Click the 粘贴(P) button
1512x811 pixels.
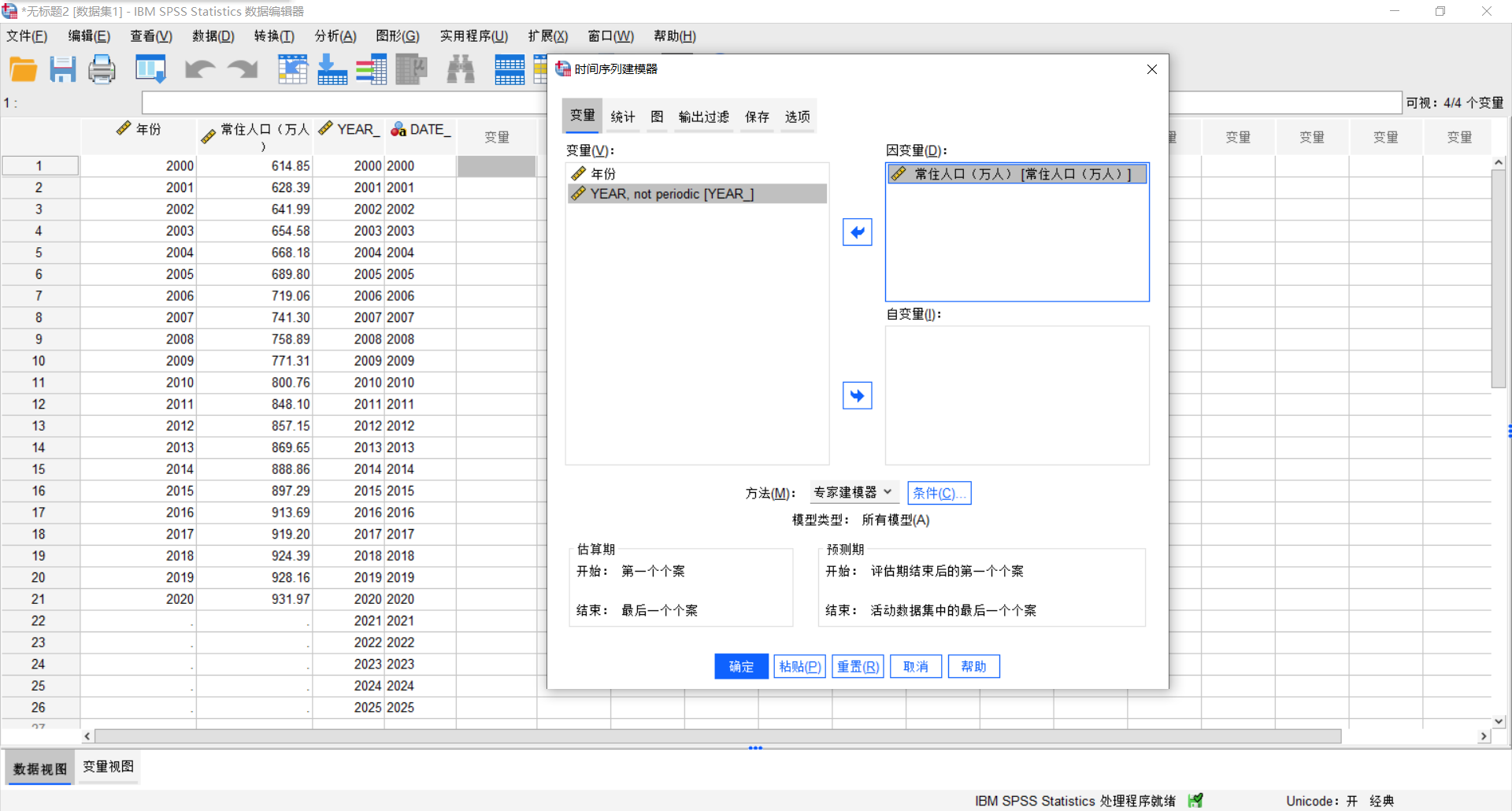click(x=800, y=667)
